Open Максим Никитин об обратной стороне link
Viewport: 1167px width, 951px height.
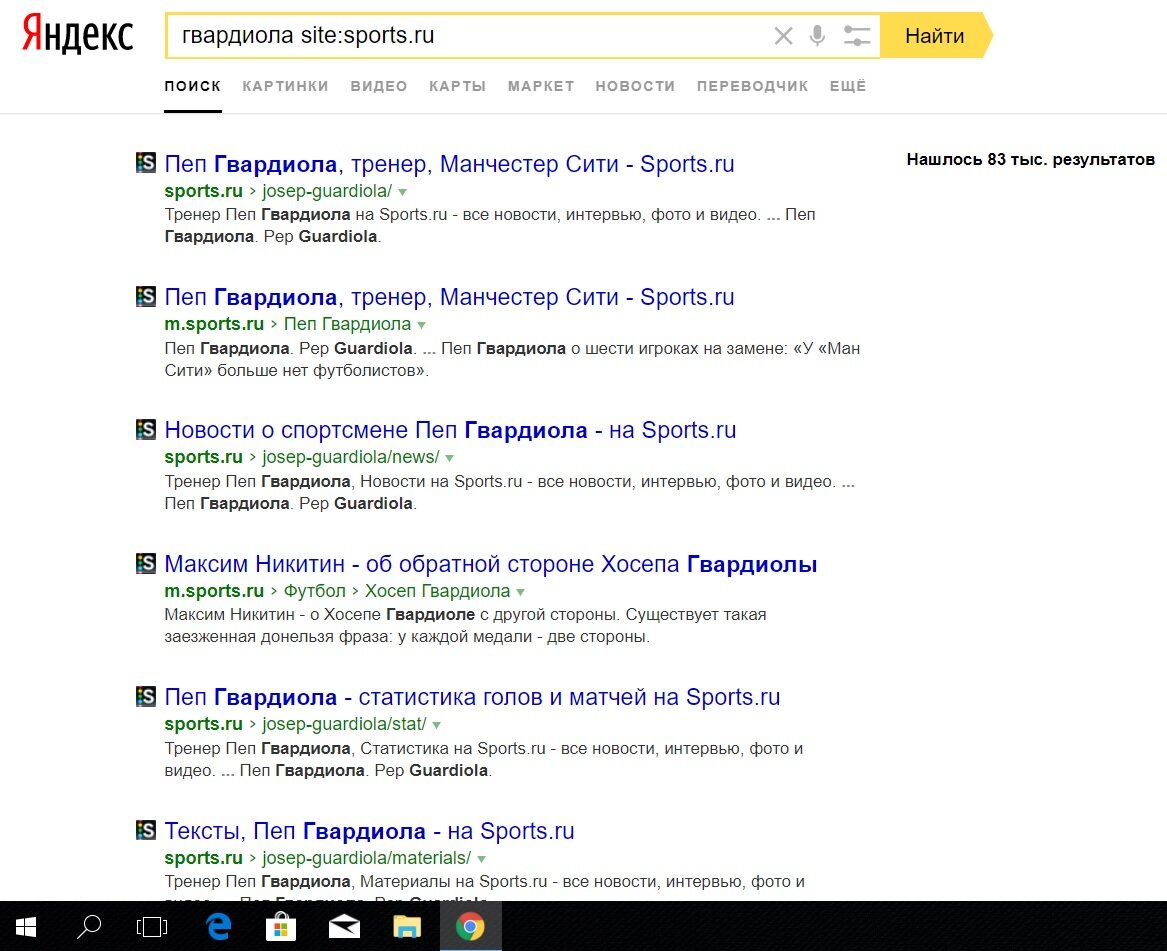point(490,564)
